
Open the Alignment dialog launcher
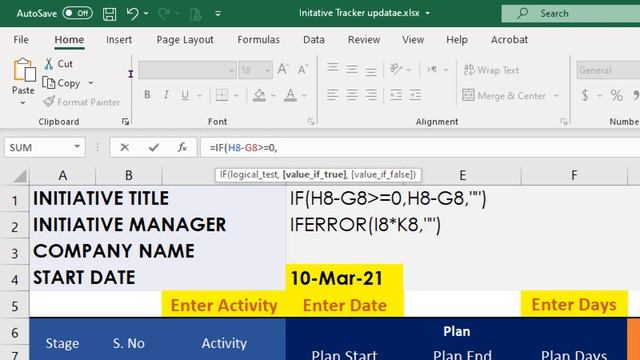point(564,122)
